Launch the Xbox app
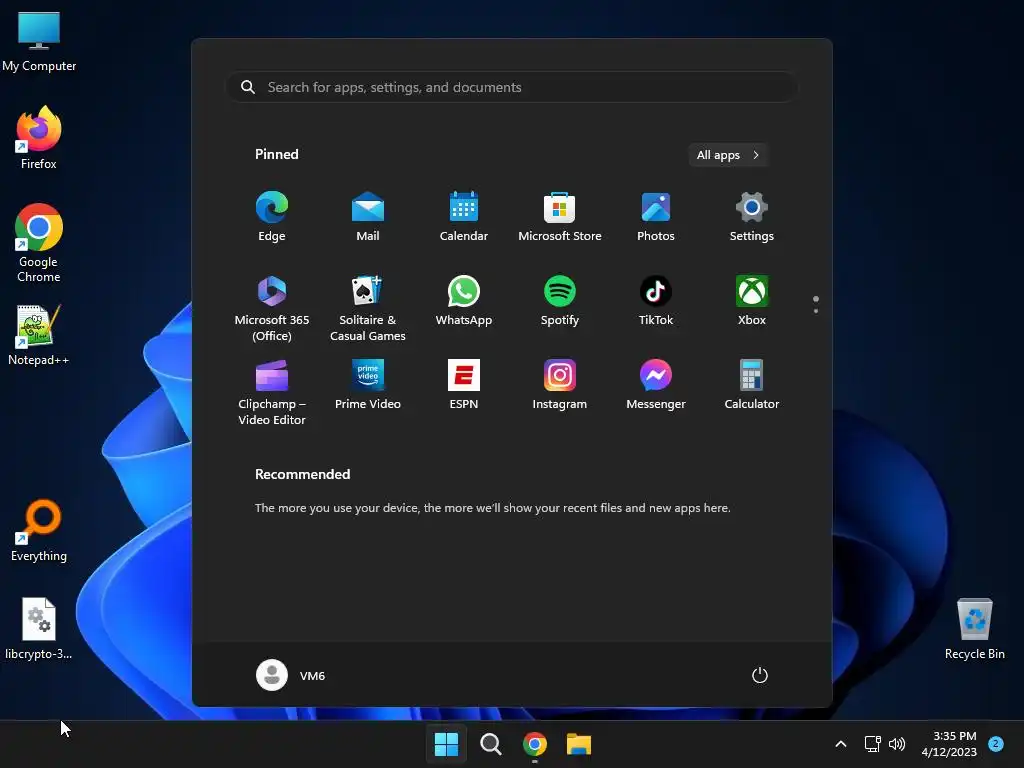 752,300
